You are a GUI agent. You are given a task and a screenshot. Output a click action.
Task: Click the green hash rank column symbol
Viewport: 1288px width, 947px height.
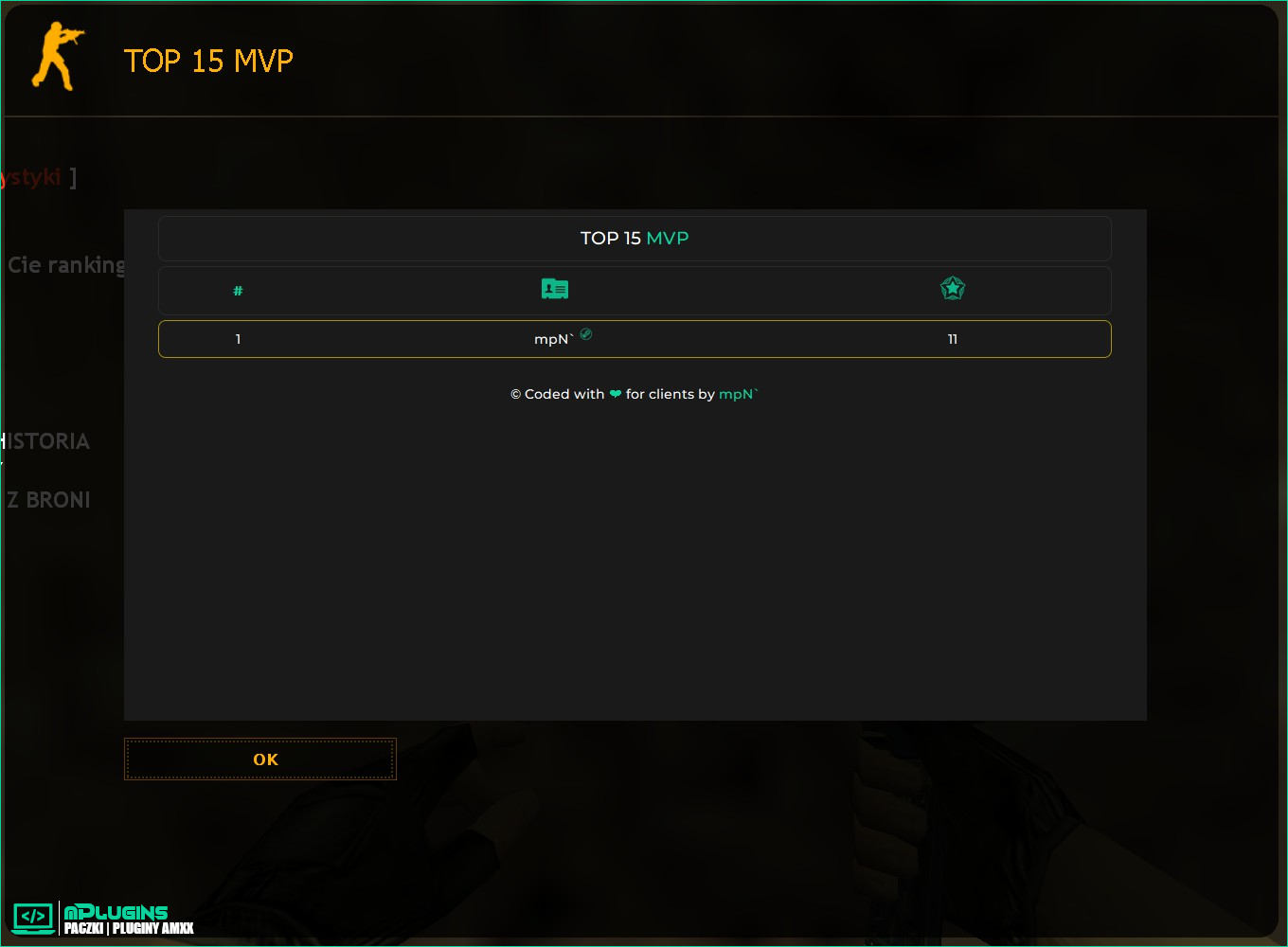238,291
